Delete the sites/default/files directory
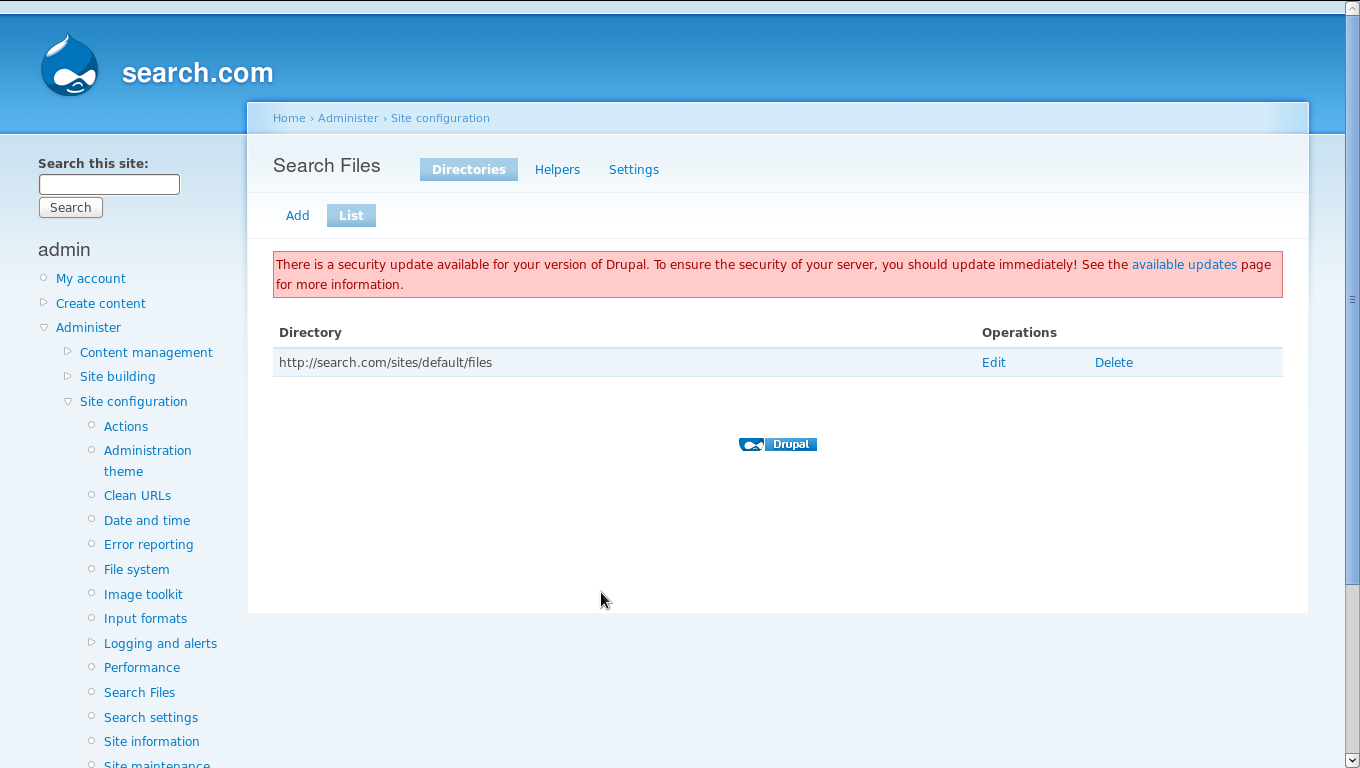This screenshot has height=768, width=1360. (x=1113, y=363)
